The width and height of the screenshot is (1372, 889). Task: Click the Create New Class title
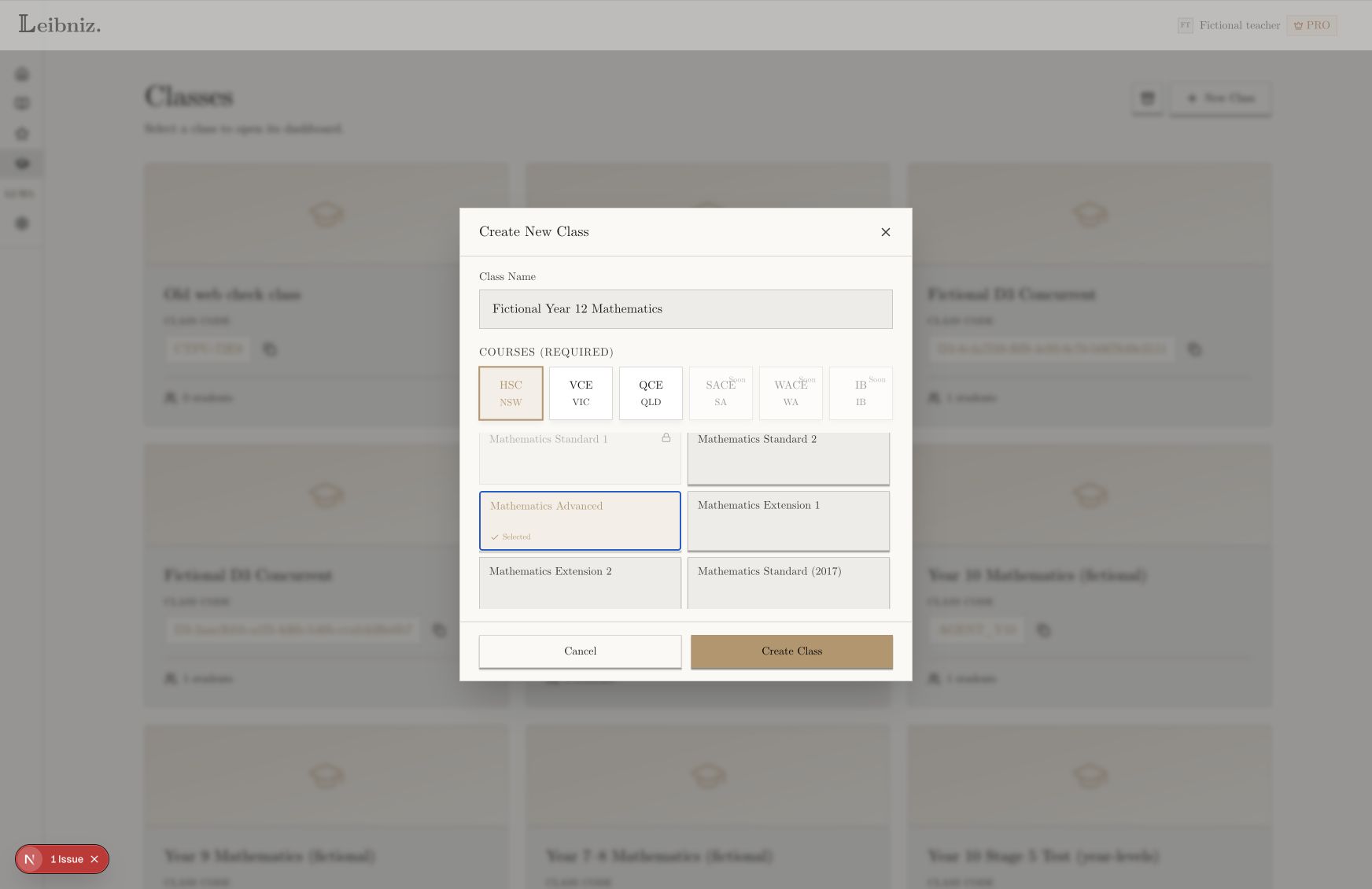(534, 231)
